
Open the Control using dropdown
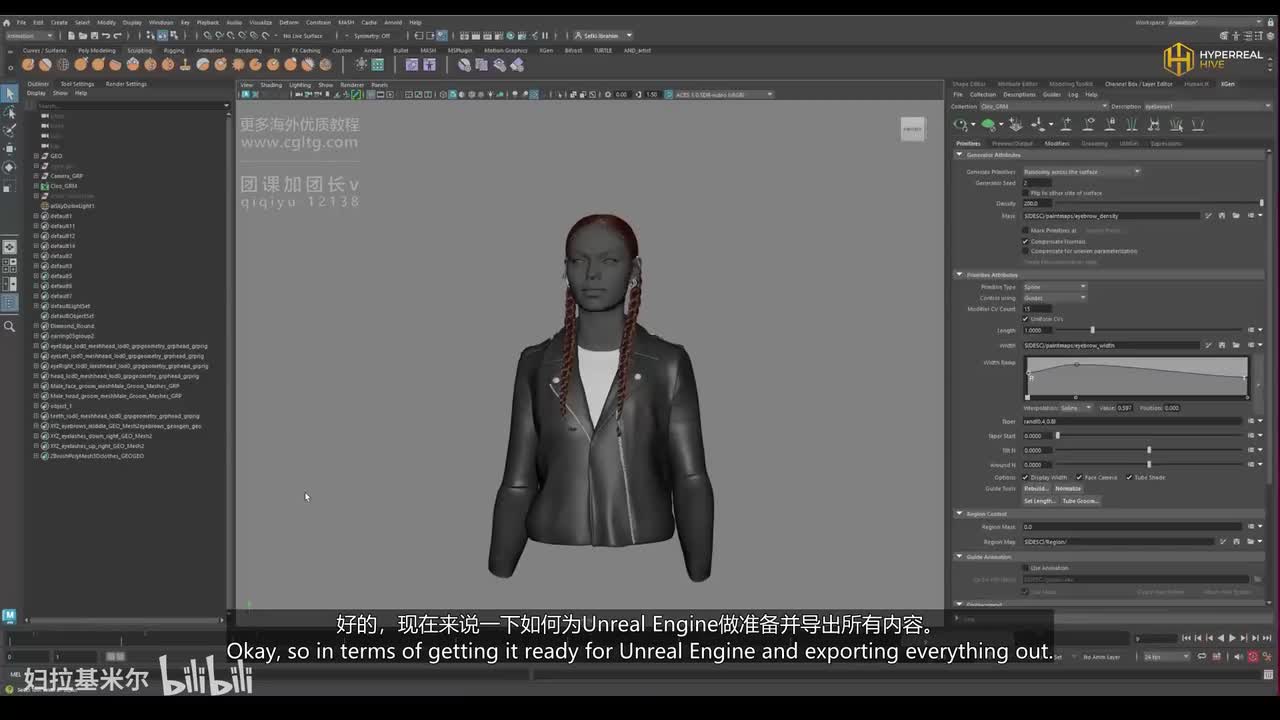point(1054,298)
